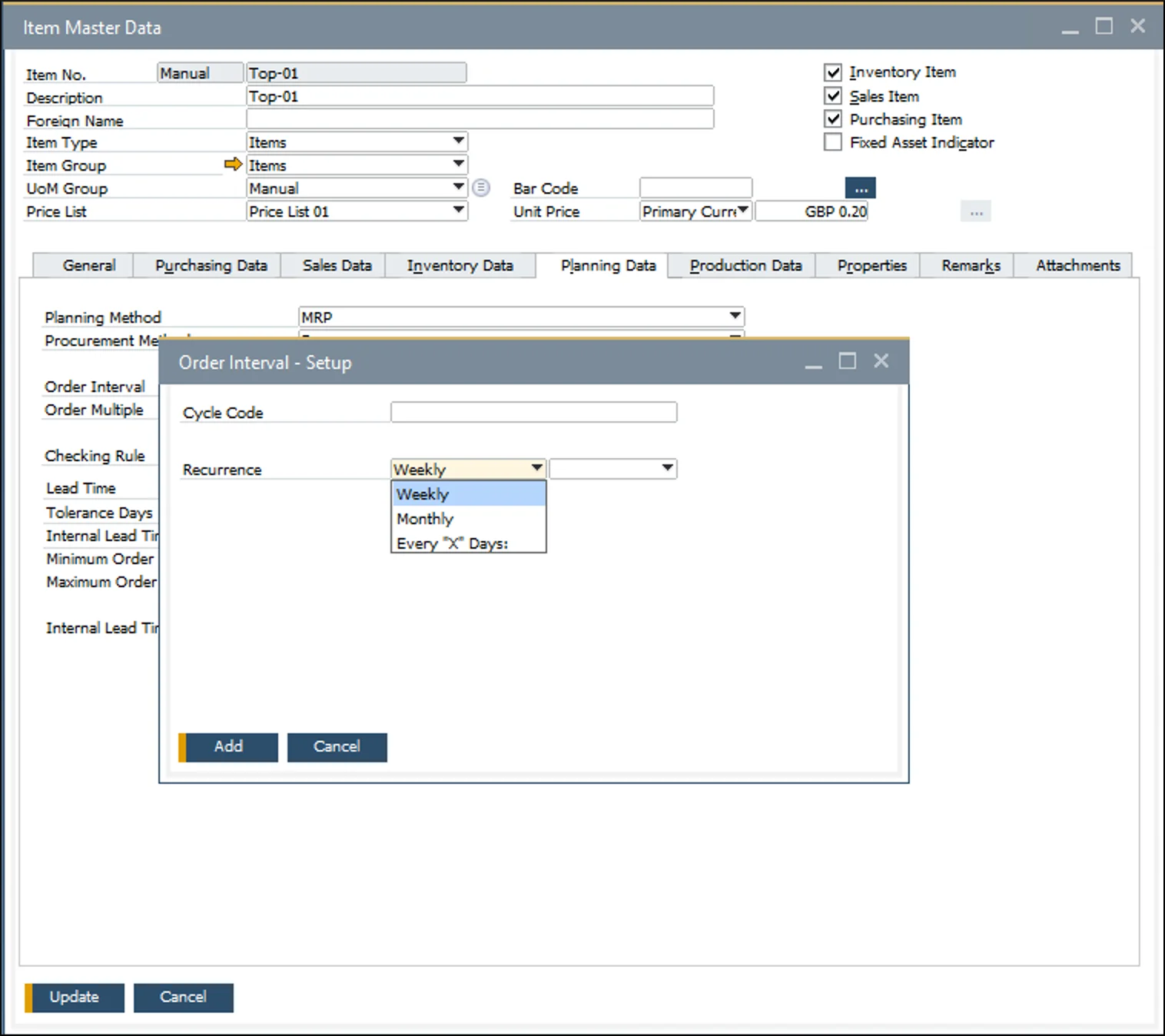Maximize the Item Master Data window
The height and width of the screenshot is (1036, 1165).
pyautogui.click(x=1104, y=27)
